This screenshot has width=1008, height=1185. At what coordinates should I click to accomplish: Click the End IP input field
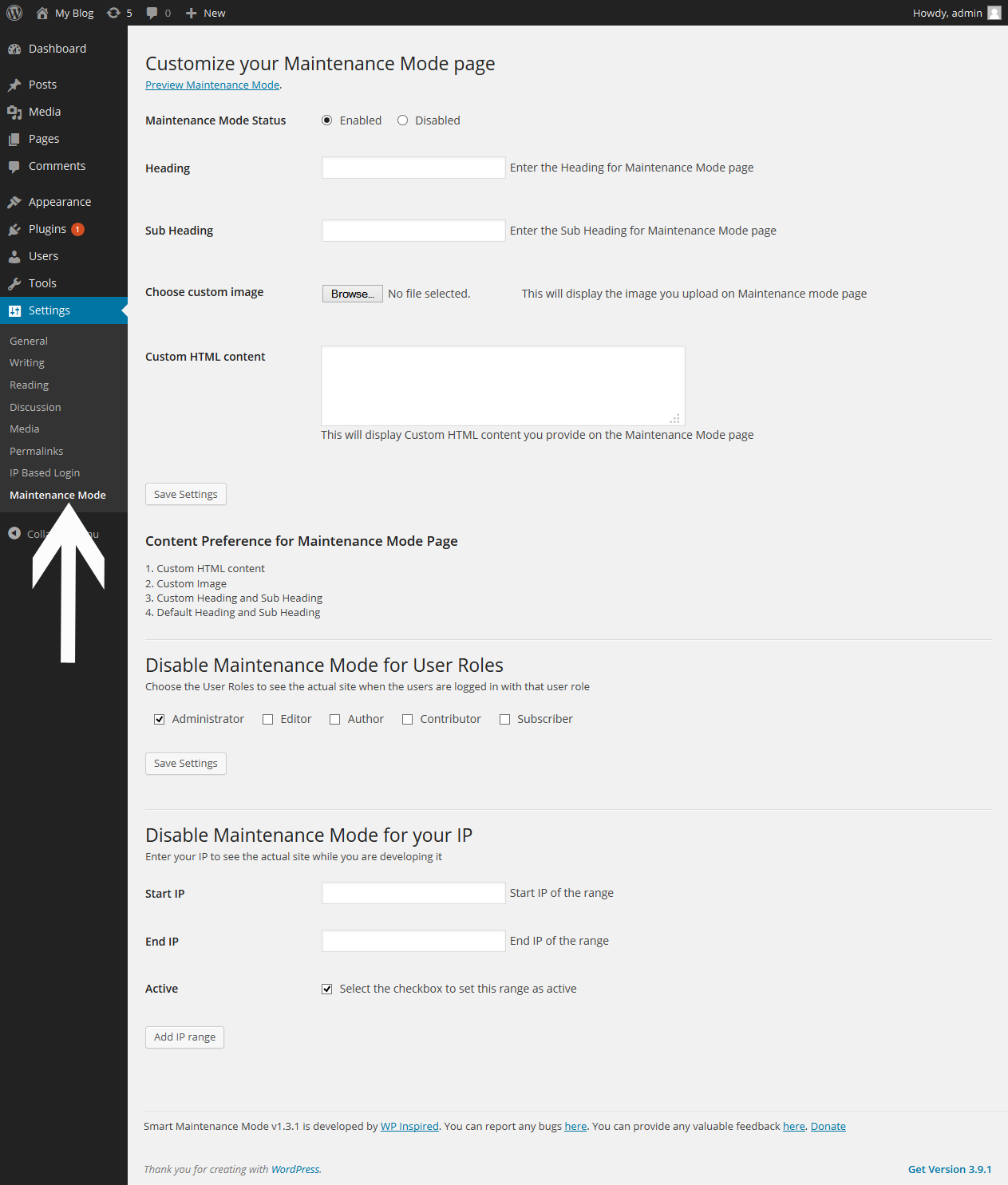point(413,941)
